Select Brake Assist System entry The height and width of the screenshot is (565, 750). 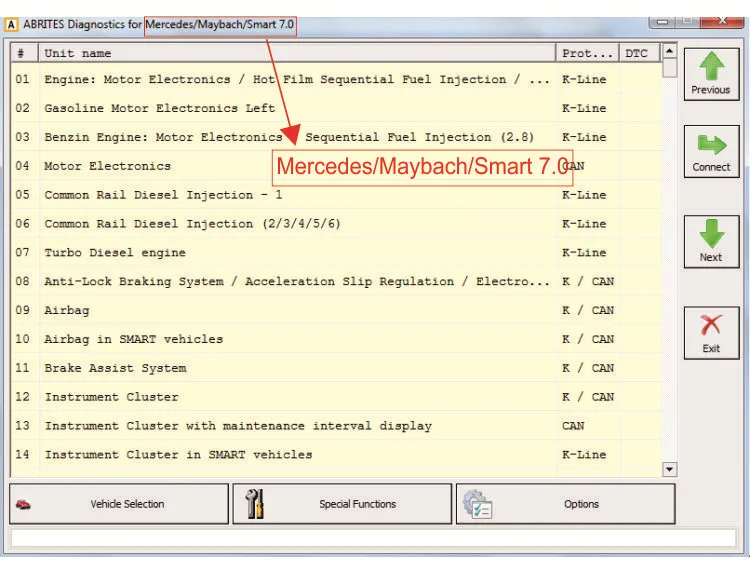(x=336, y=368)
